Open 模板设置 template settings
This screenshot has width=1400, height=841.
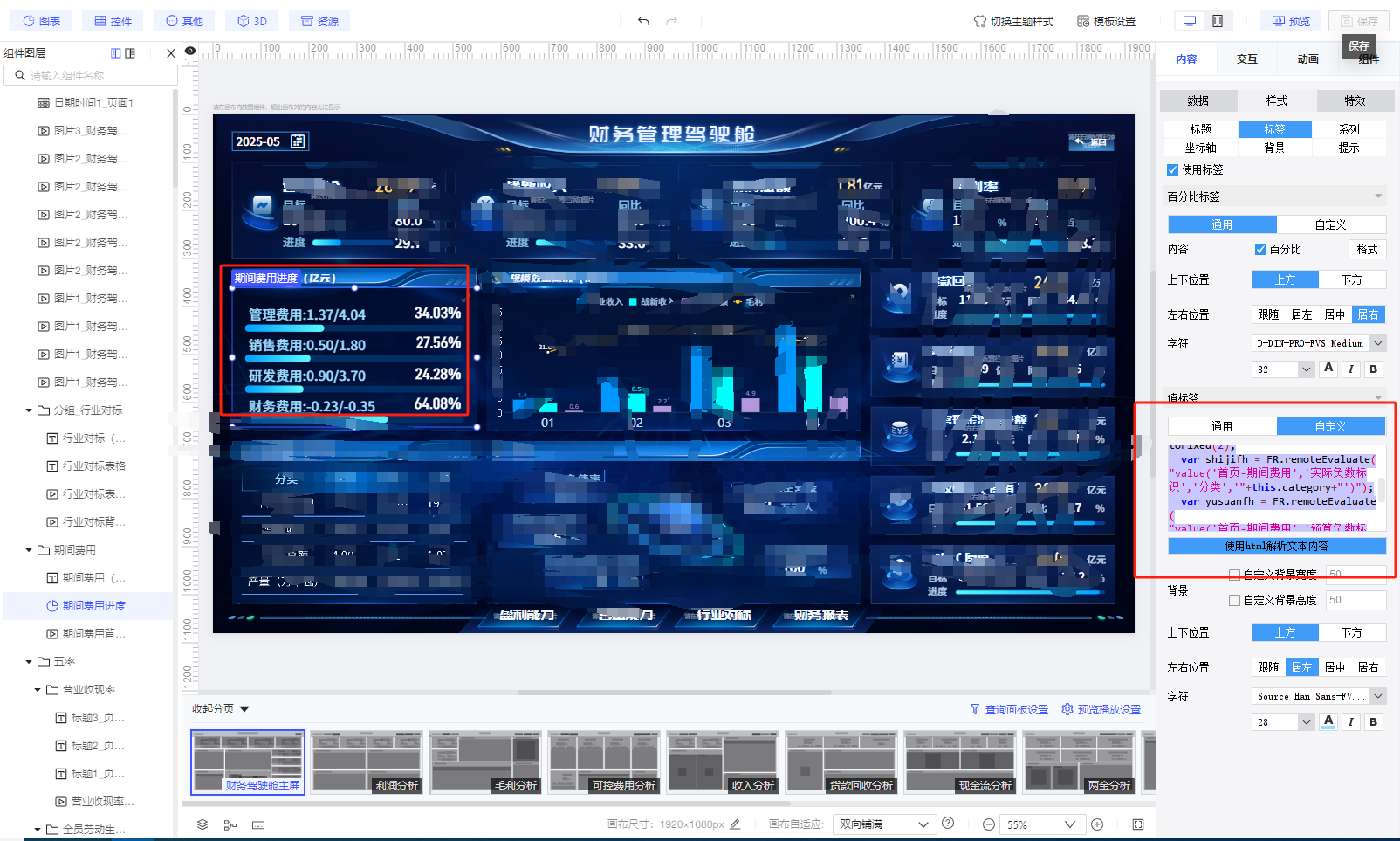point(1106,21)
